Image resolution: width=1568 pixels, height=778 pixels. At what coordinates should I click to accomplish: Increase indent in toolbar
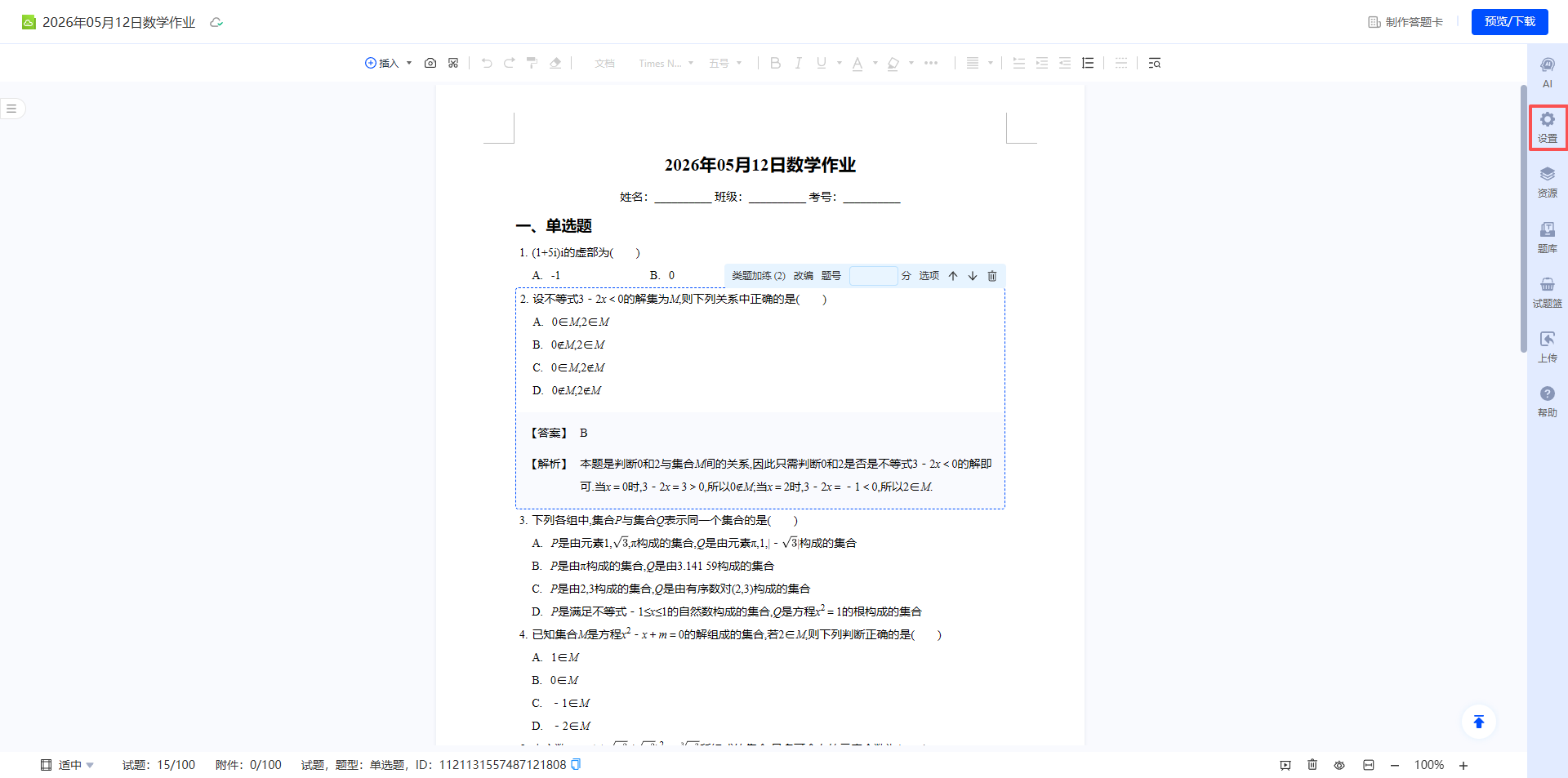[x=1042, y=63]
